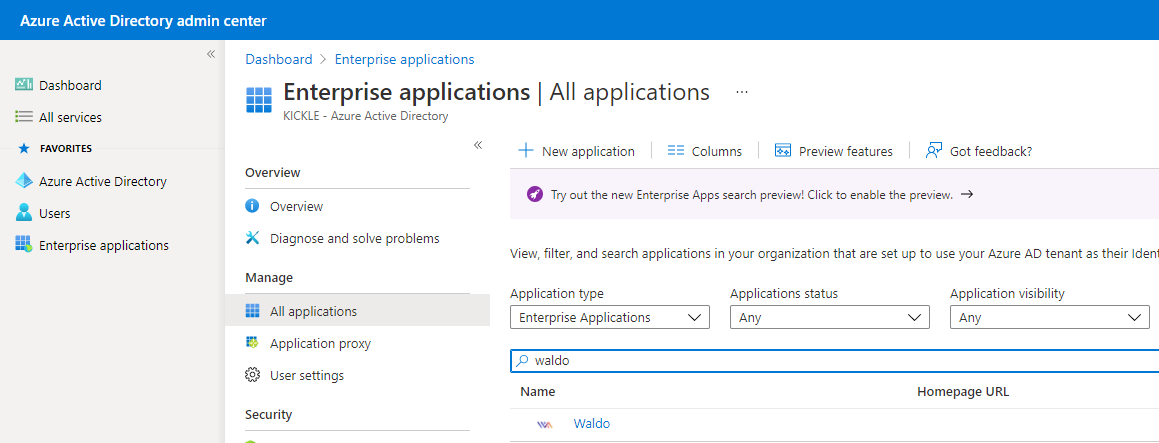Click the Columns layout icon
The image size is (1159, 443).
pyautogui.click(x=676, y=150)
